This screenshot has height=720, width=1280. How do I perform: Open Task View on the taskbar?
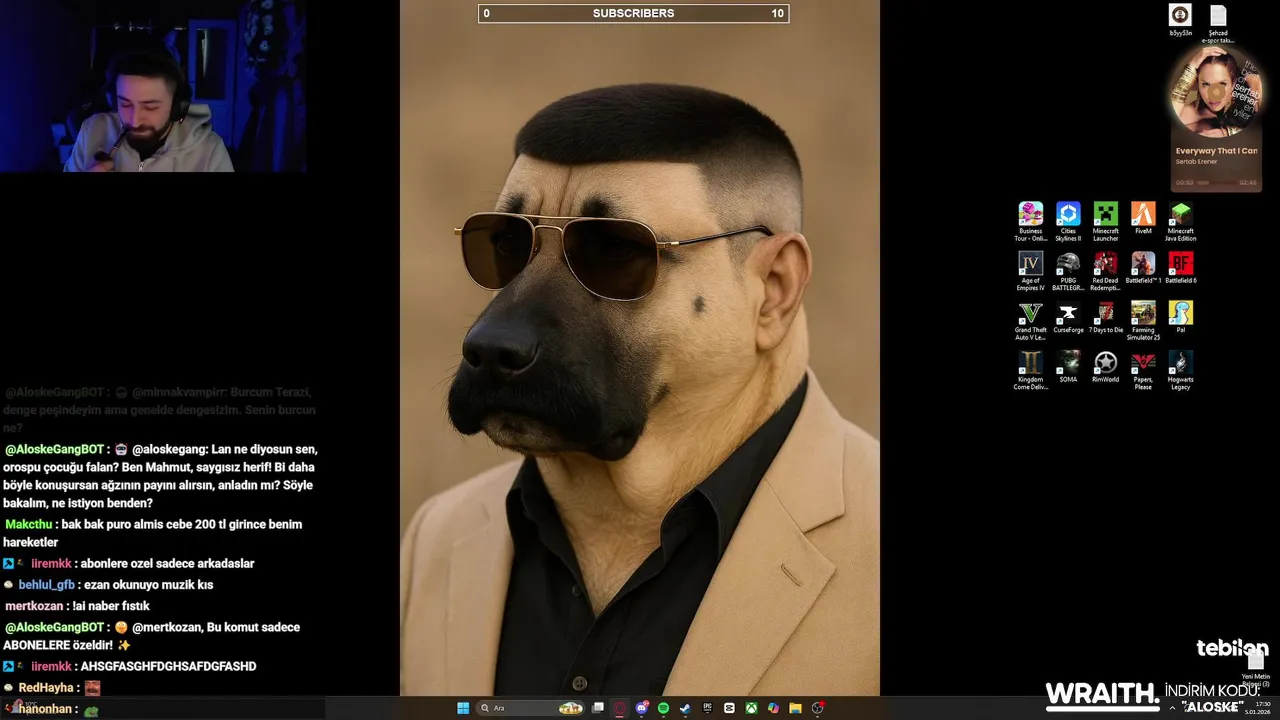[598, 708]
